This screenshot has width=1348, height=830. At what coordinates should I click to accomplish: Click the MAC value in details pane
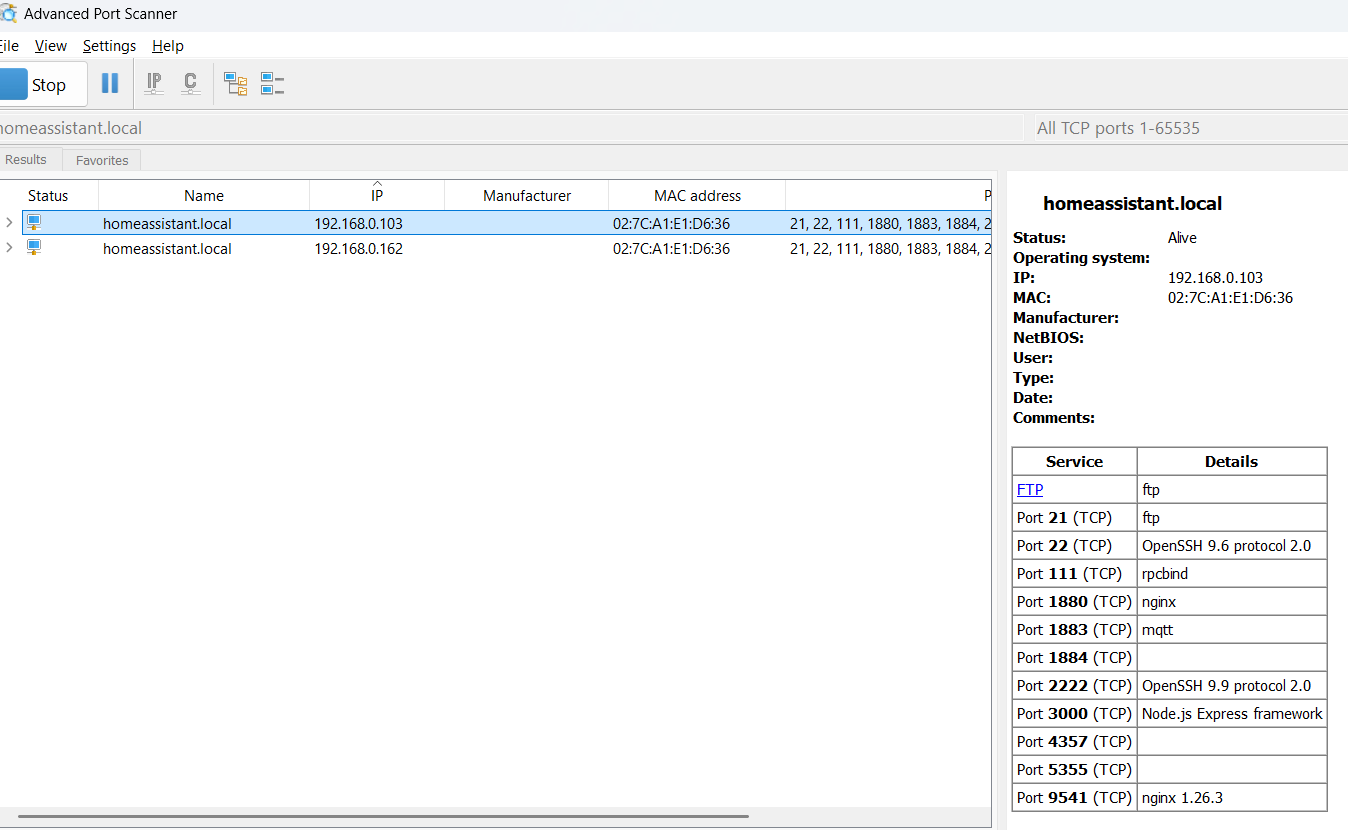pyautogui.click(x=1230, y=298)
